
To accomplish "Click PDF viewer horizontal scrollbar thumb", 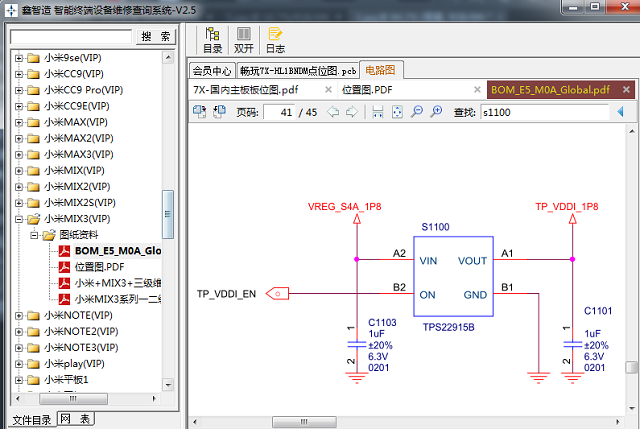I will (304, 422).
